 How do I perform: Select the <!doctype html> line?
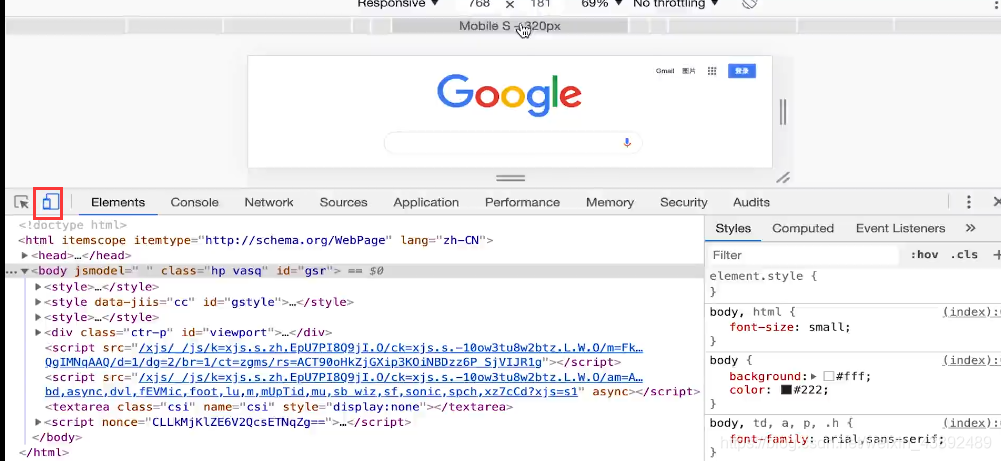73,225
